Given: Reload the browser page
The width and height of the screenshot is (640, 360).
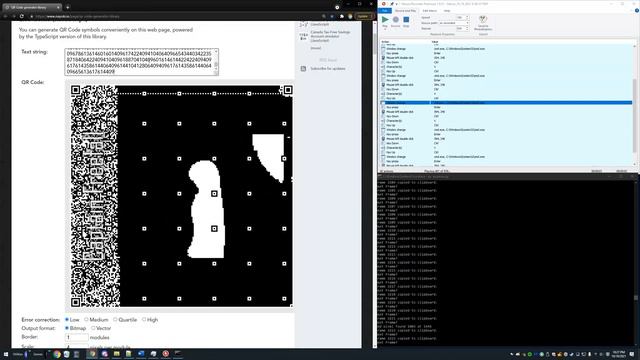Looking at the screenshot, I should point(22,16).
